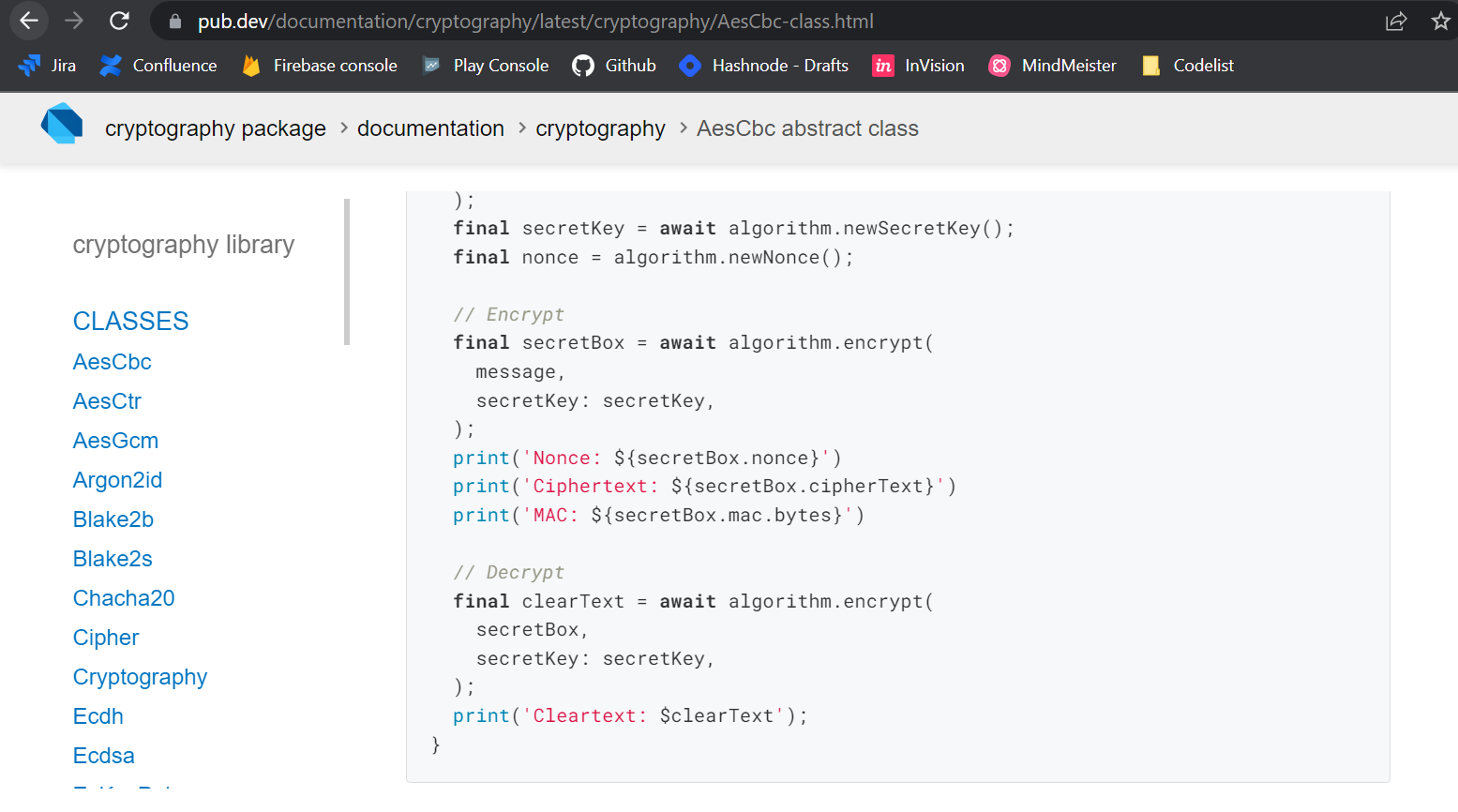Open AesCtr class in sidebar
The height and width of the screenshot is (812, 1458).
pos(107,401)
